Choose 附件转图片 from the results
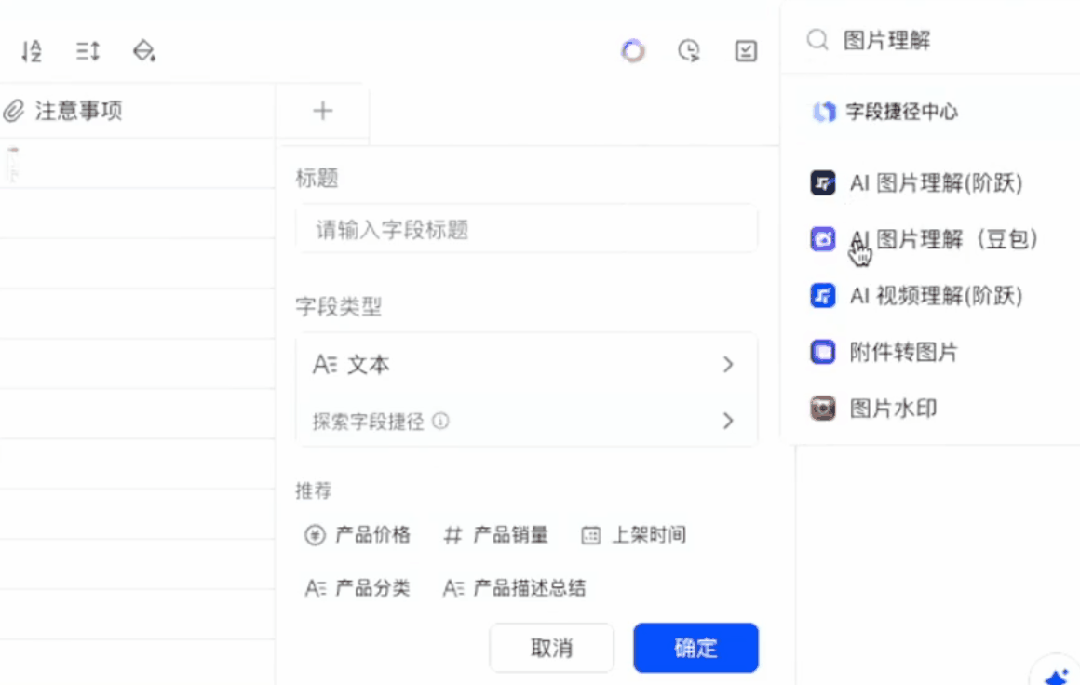This screenshot has height=685, width=1080. click(x=884, y=352)
